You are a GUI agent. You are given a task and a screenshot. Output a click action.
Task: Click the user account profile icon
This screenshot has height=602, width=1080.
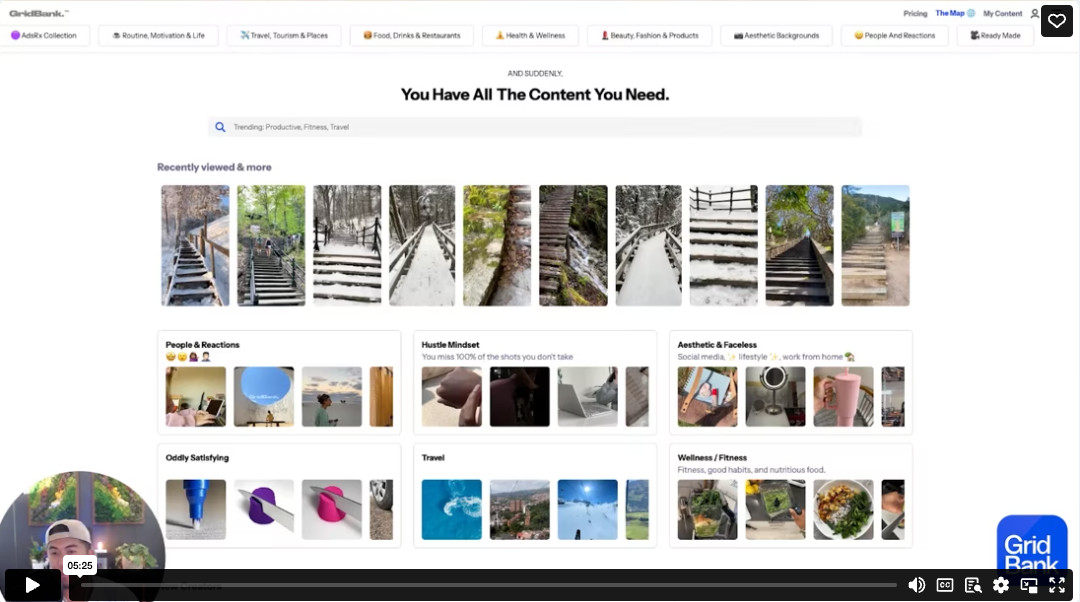(x=1034, y=13)
